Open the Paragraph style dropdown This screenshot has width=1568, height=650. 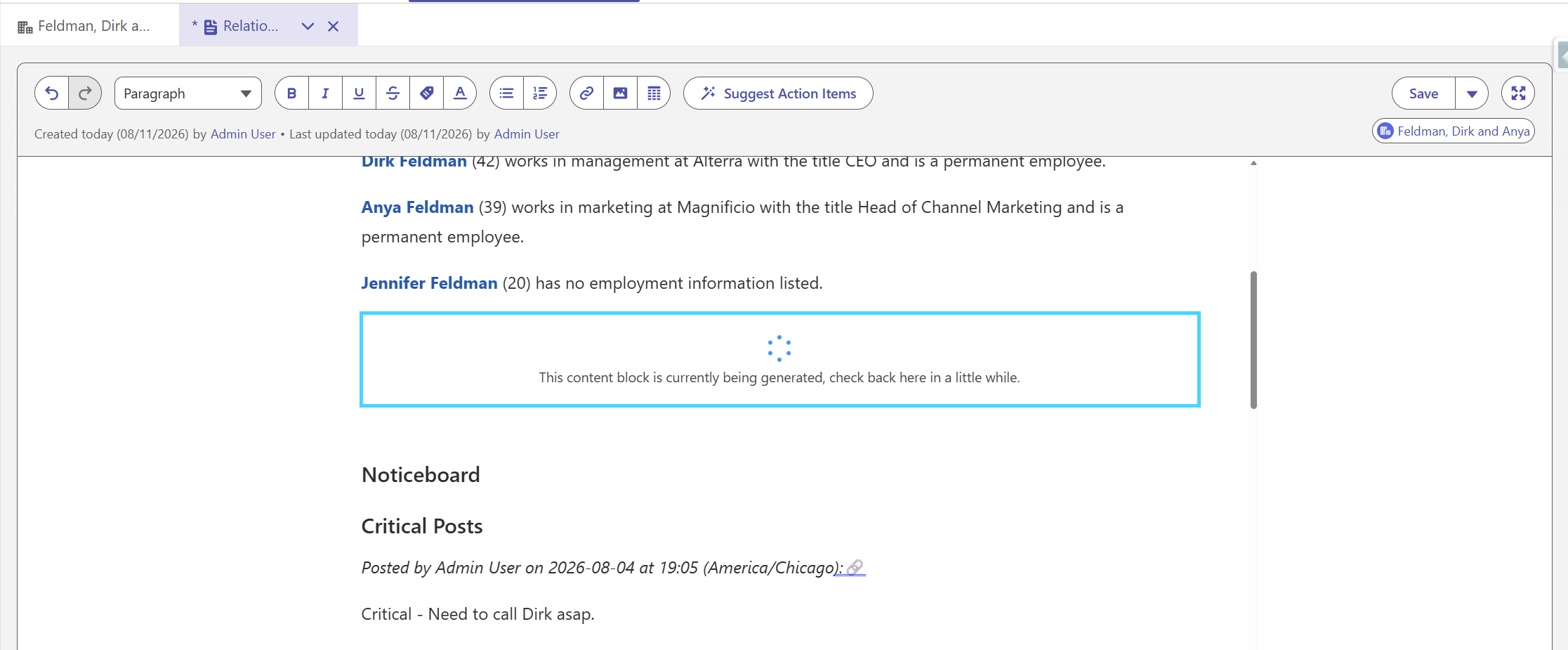tap(188, 93)
